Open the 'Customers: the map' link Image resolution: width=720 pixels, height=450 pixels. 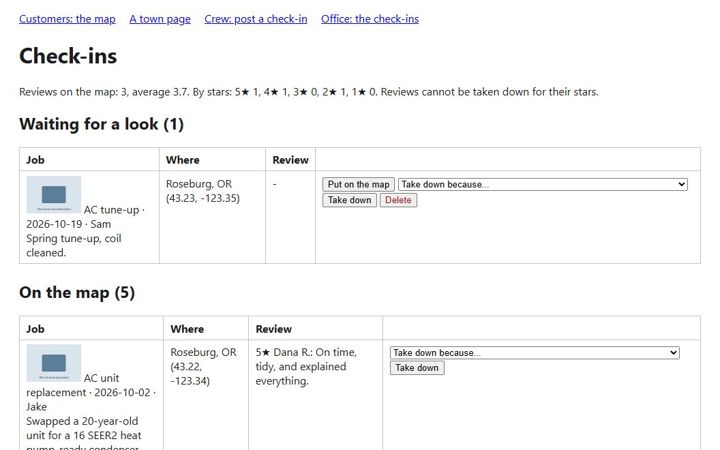[x=67, y=19]
